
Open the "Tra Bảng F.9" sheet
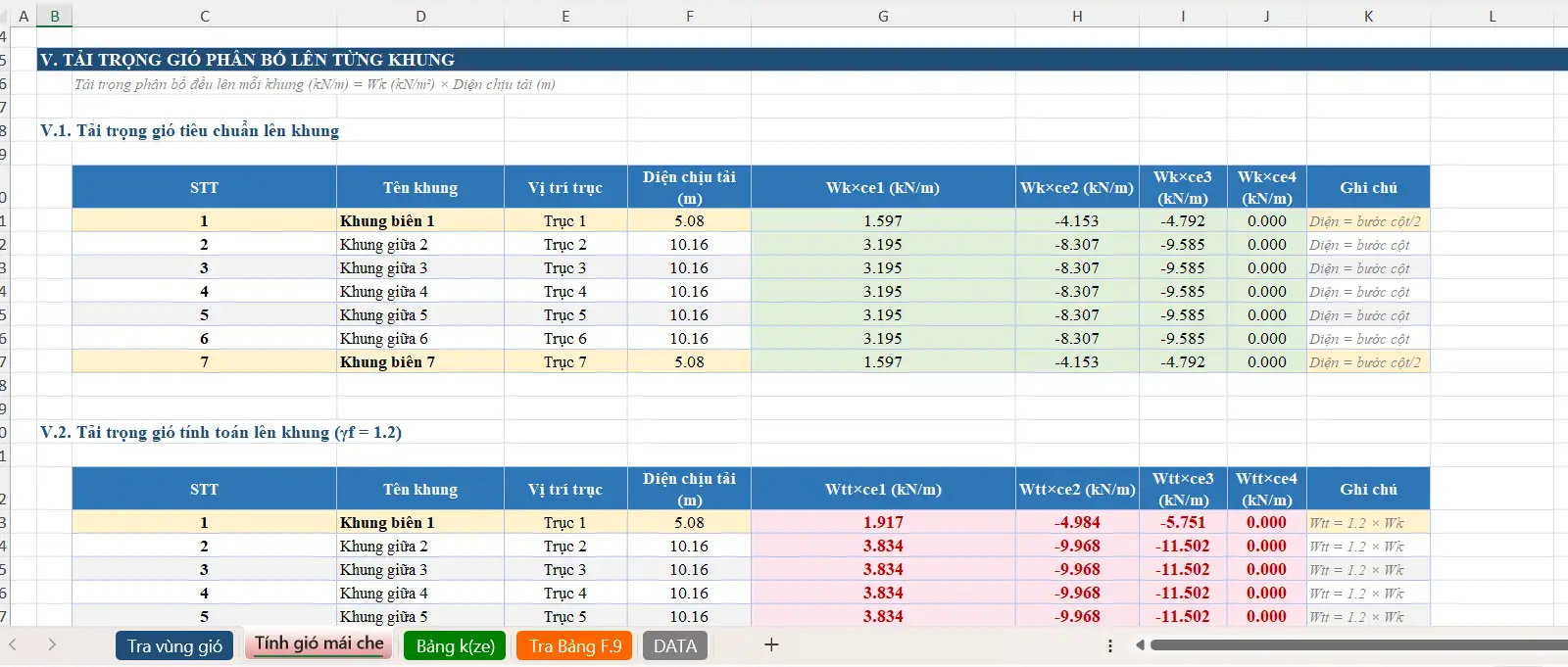pos(575,645)
